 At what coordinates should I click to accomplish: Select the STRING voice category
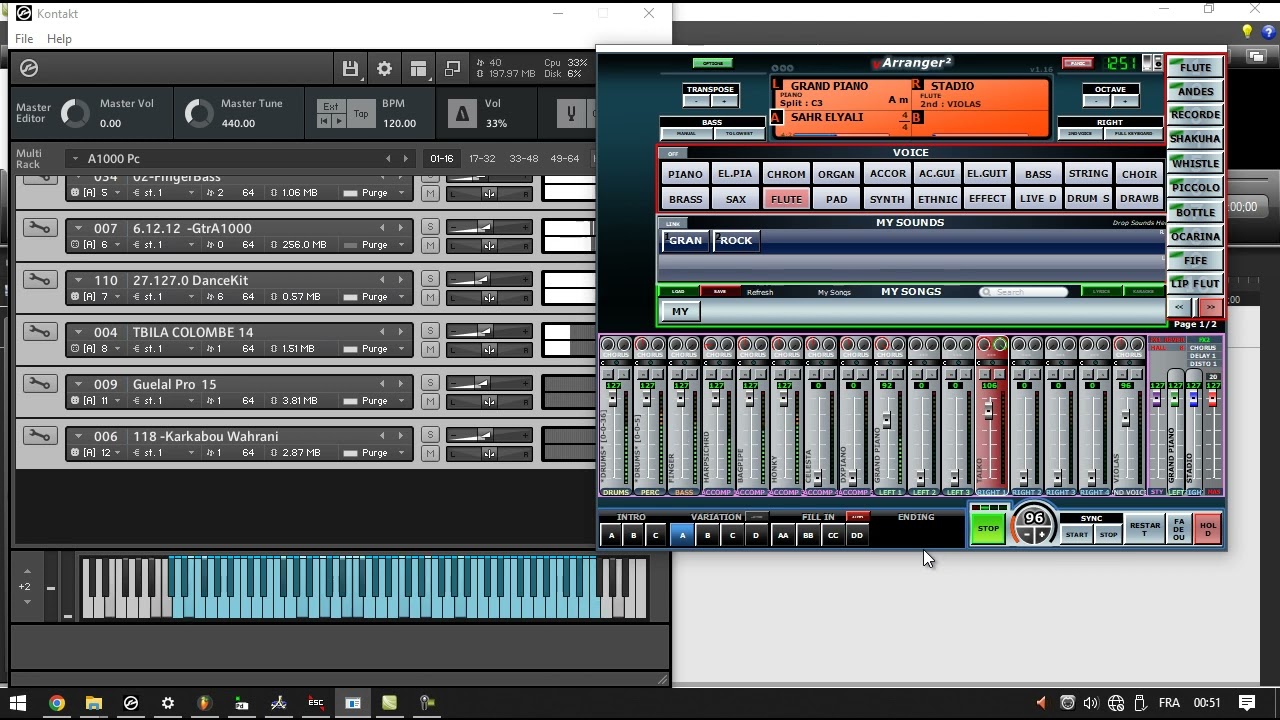click(x=1088, y=174)
